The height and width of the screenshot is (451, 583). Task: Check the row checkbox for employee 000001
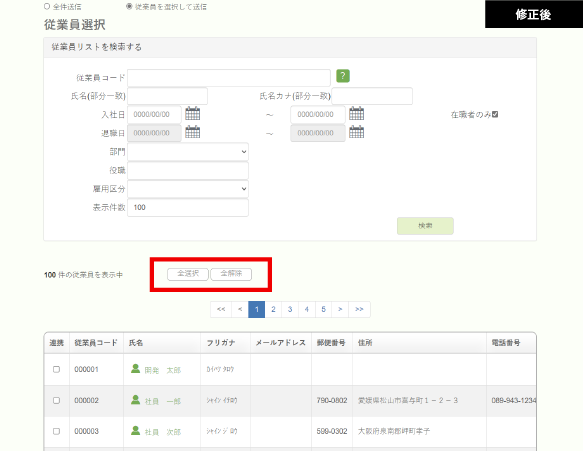click(x=57, y=370)
